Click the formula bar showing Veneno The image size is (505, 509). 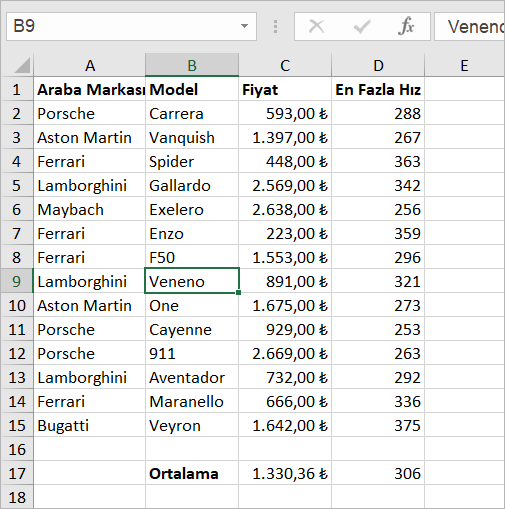point(469,27)
